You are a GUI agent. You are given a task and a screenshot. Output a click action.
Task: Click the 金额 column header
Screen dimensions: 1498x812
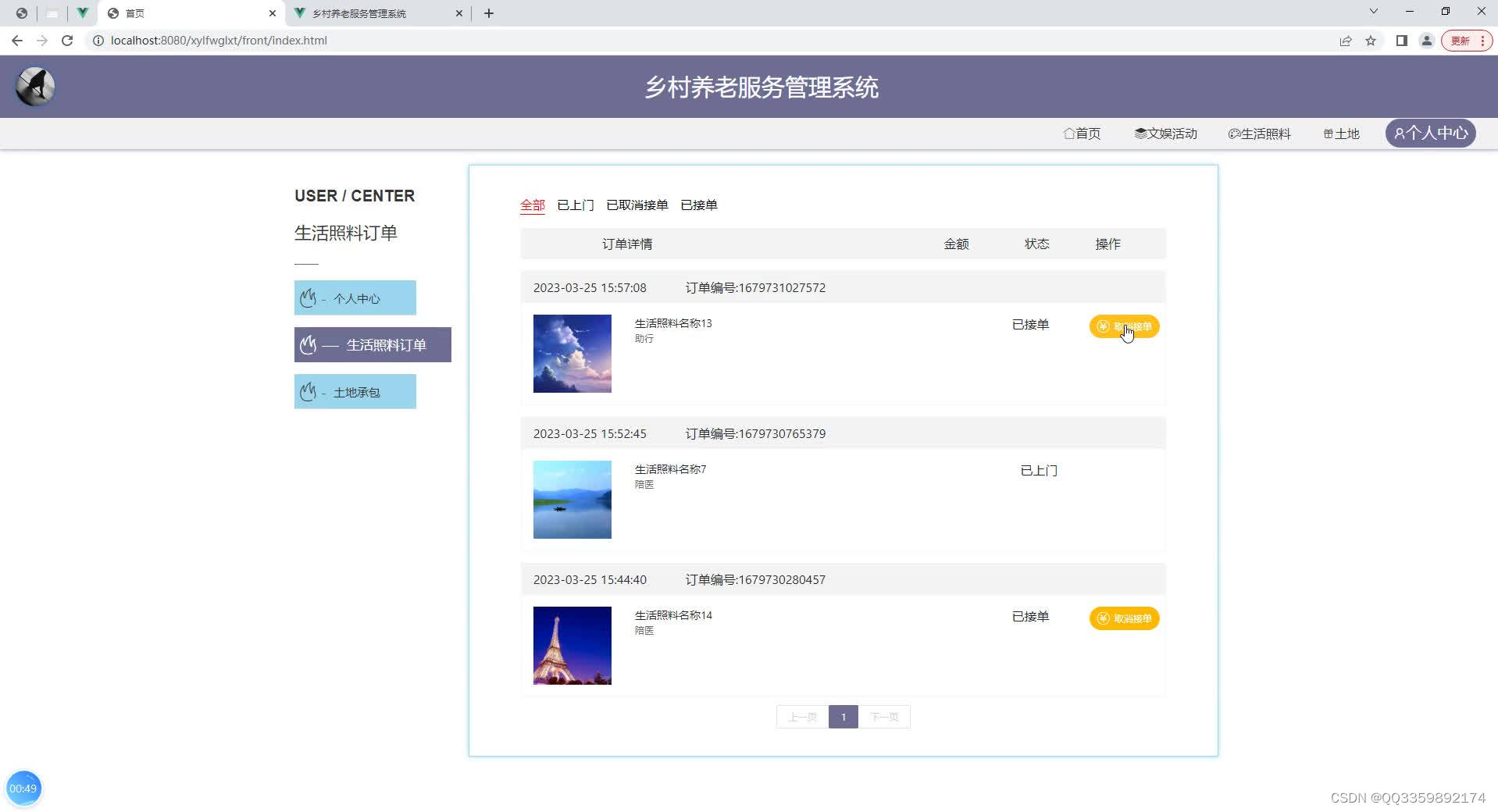[956, 244]
